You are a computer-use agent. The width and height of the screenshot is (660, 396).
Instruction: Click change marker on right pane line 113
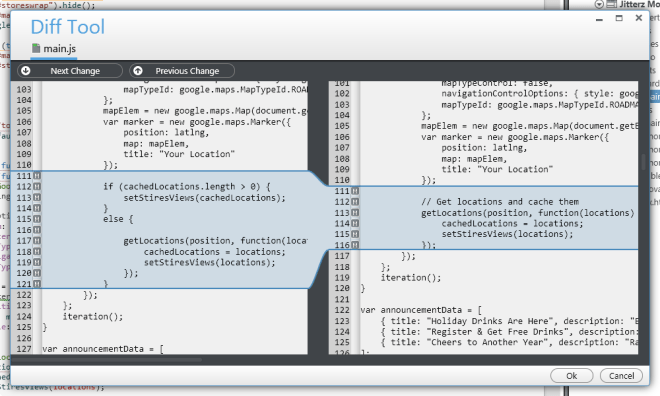tap(355, 213)
